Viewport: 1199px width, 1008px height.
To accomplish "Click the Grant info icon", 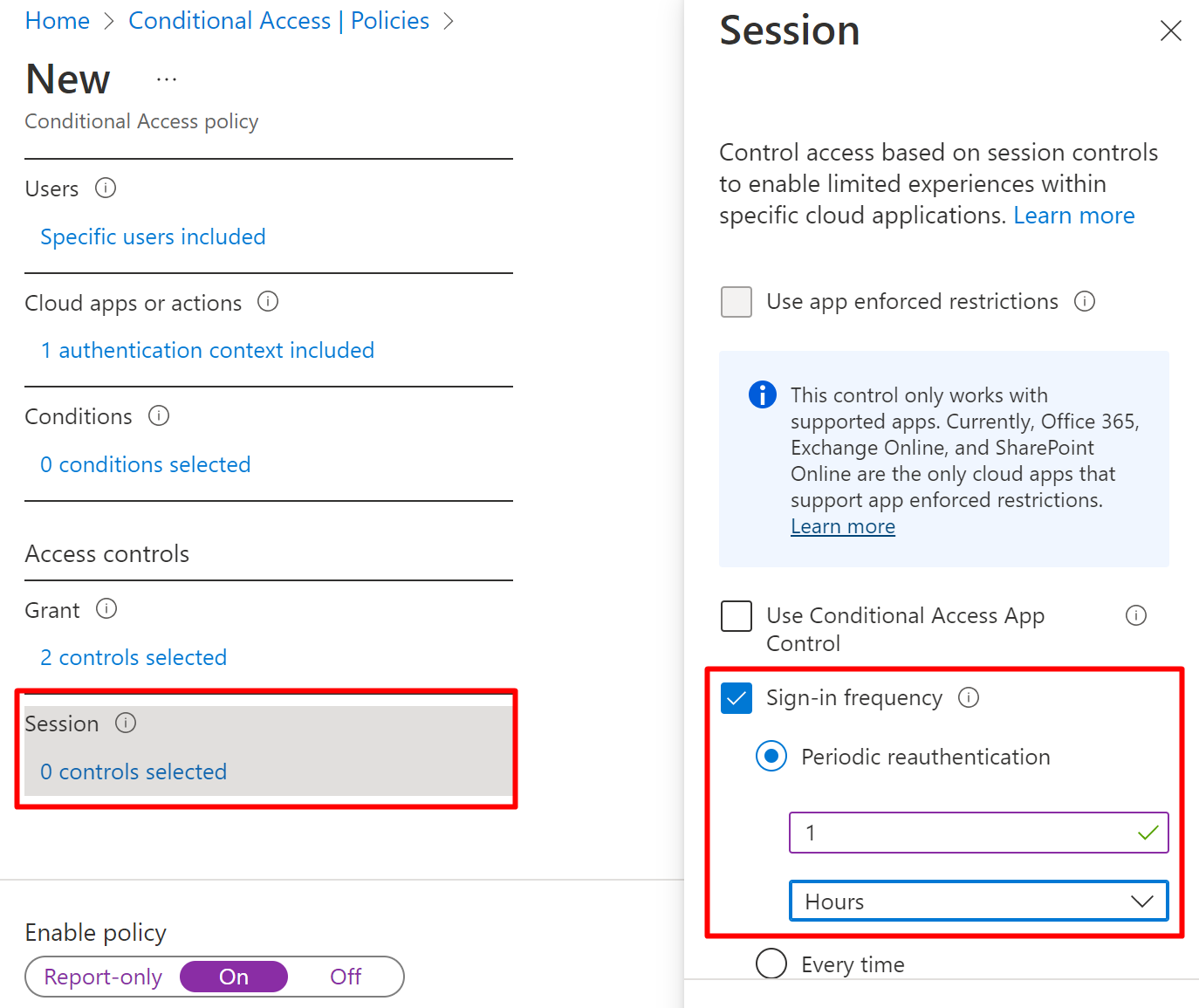I will (106, 609).
